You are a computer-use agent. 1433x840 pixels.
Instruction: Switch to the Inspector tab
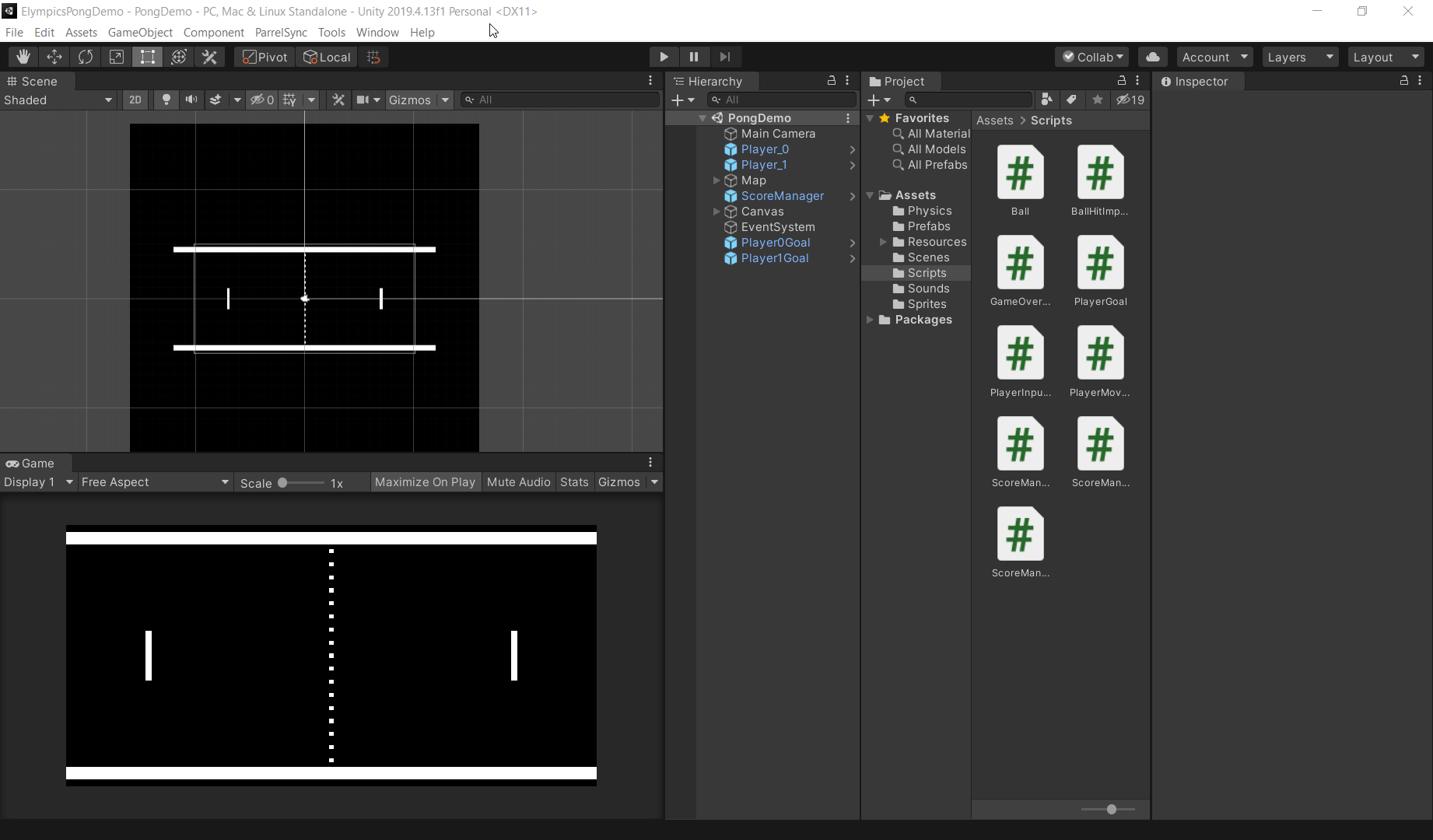1200,81
